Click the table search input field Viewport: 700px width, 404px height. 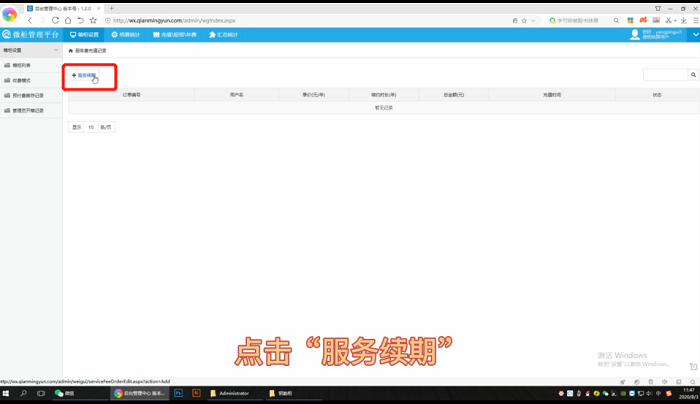coord(665,75)
